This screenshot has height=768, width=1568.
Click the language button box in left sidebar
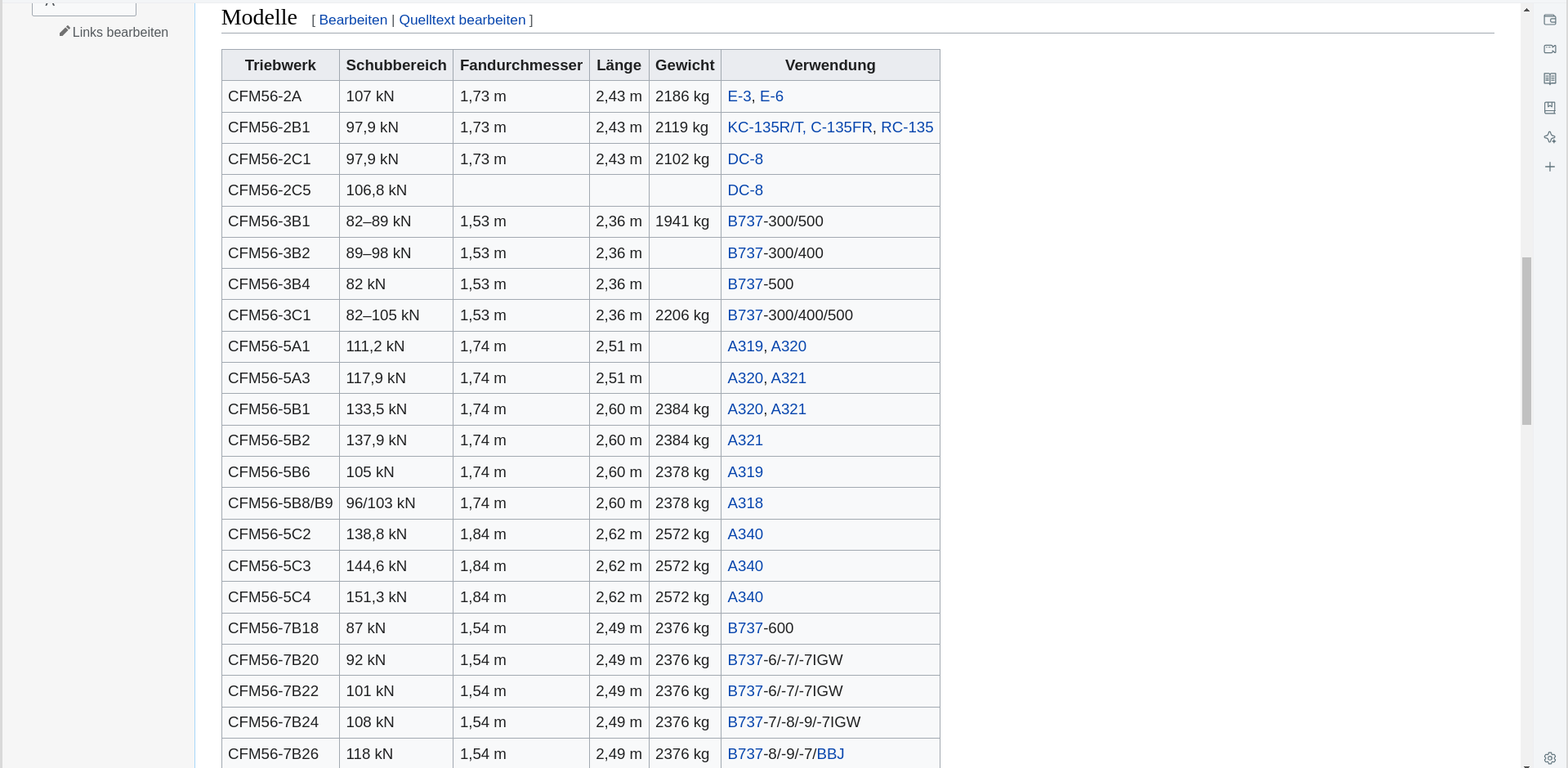click(84, 7)
